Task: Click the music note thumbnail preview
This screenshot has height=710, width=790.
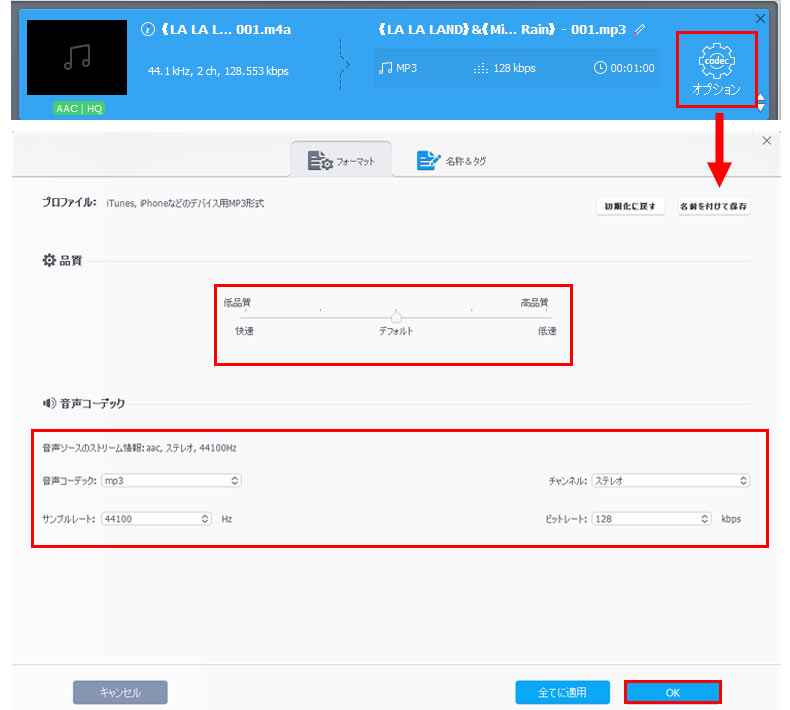Action: pos(77,57)
